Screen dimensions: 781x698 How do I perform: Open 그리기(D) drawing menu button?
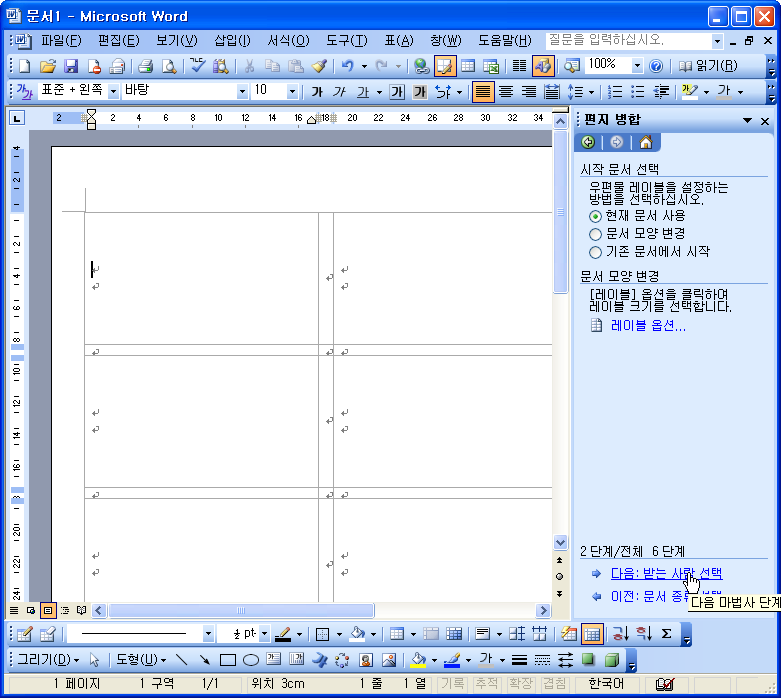48,660
